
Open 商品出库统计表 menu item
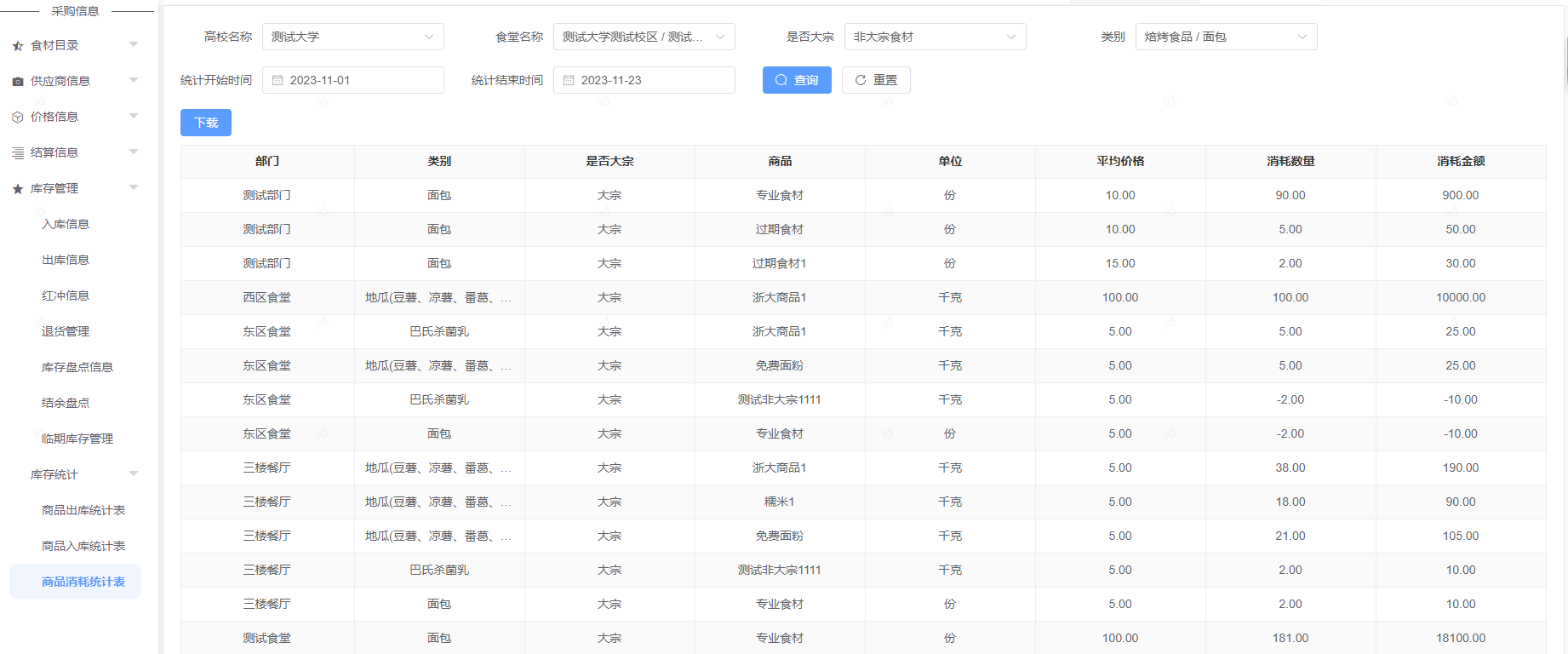point(83,510)
